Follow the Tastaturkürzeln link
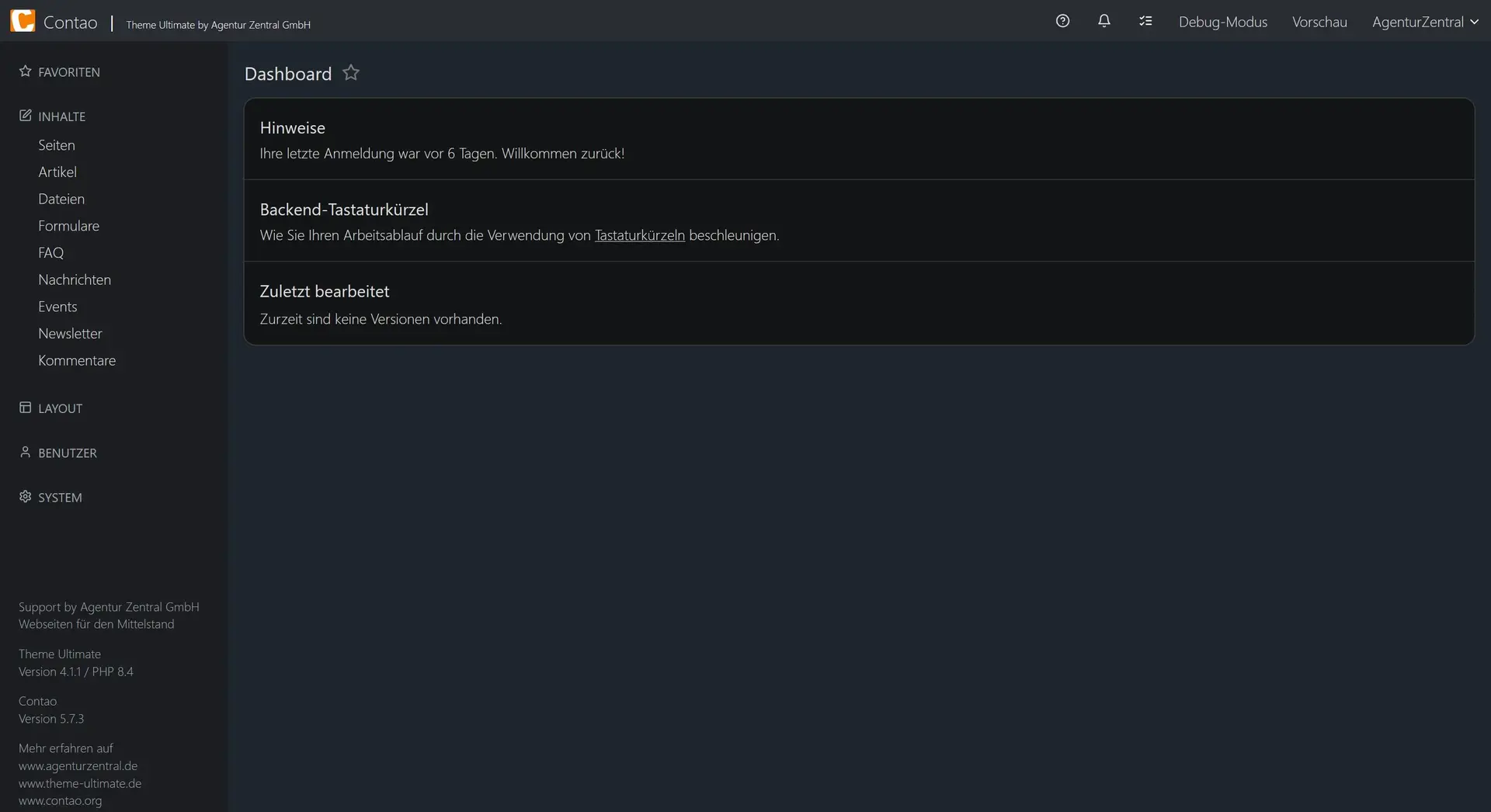1491x812 pixels. tap(639, 235)
